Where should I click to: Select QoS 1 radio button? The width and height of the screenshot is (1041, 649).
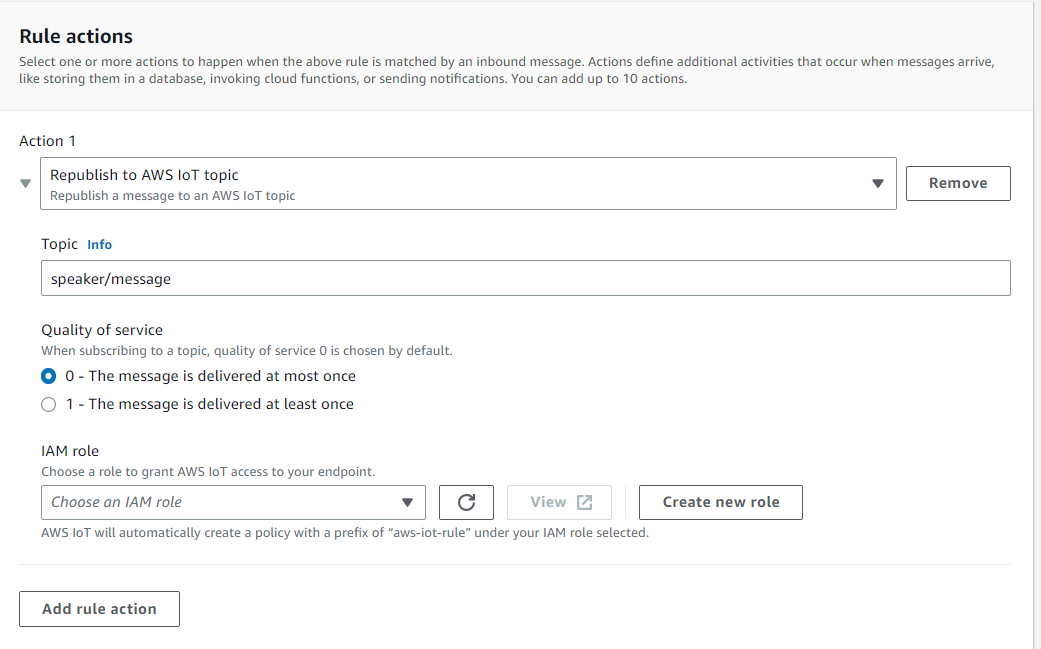(x=49, y=405)
